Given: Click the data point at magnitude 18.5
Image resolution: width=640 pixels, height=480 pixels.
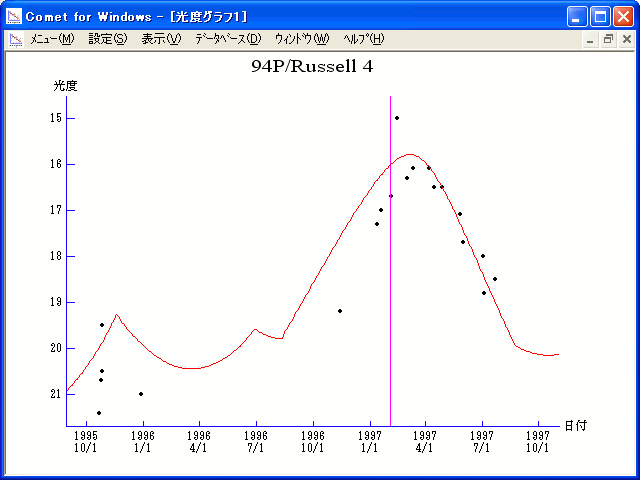Looking at the screenshot, I should click(495, 279).
